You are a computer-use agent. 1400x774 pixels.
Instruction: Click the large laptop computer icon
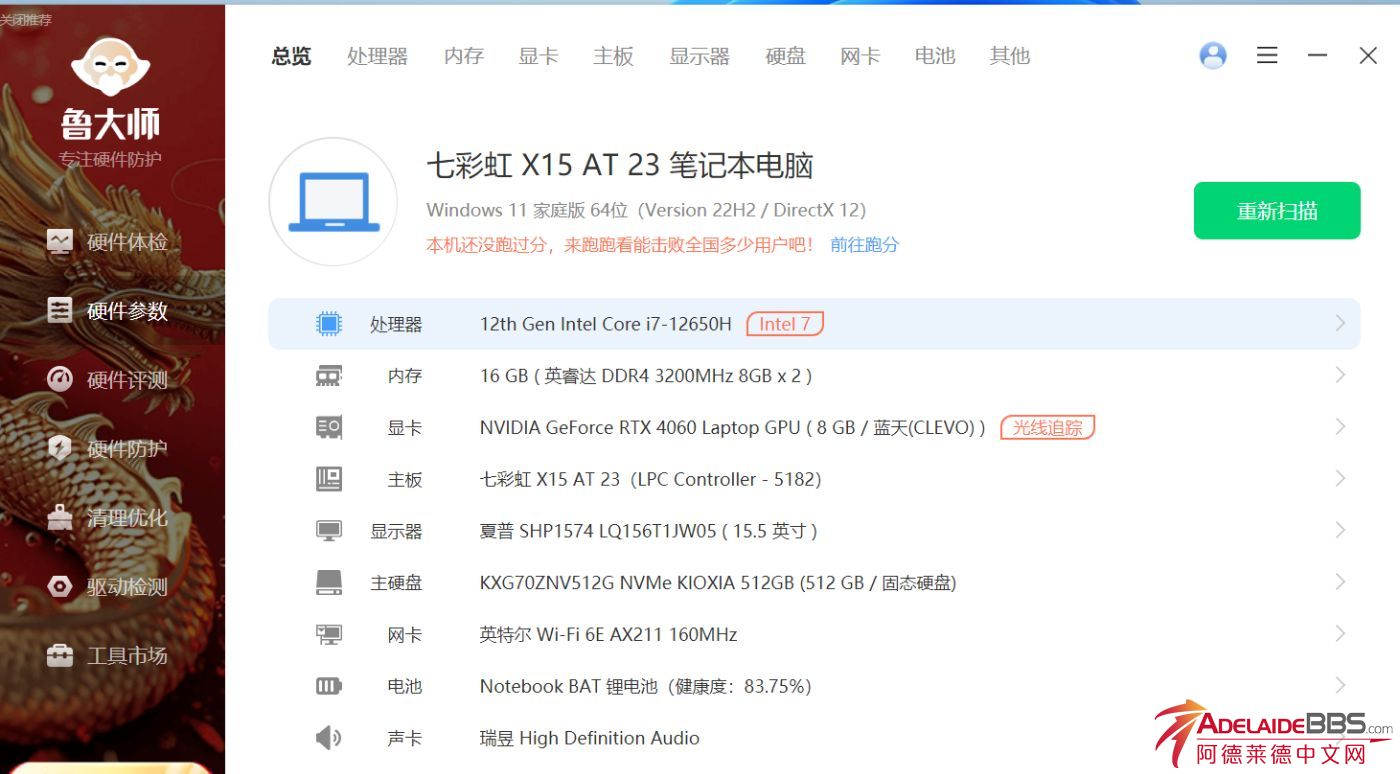pyautogui.click(x=333, y=202)
